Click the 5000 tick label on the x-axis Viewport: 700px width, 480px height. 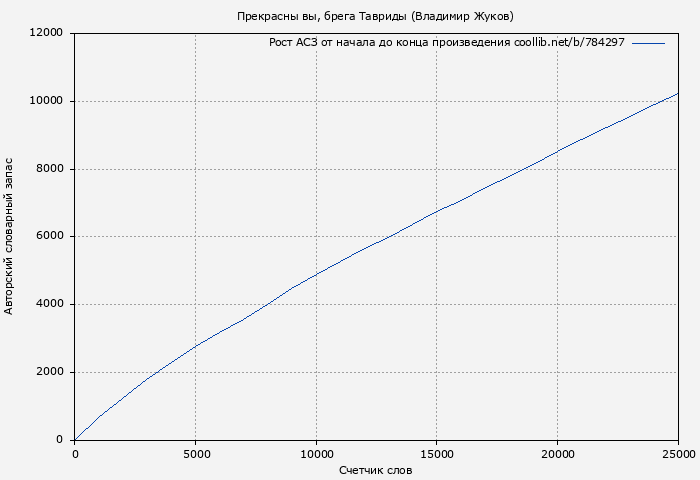(195, 454)
